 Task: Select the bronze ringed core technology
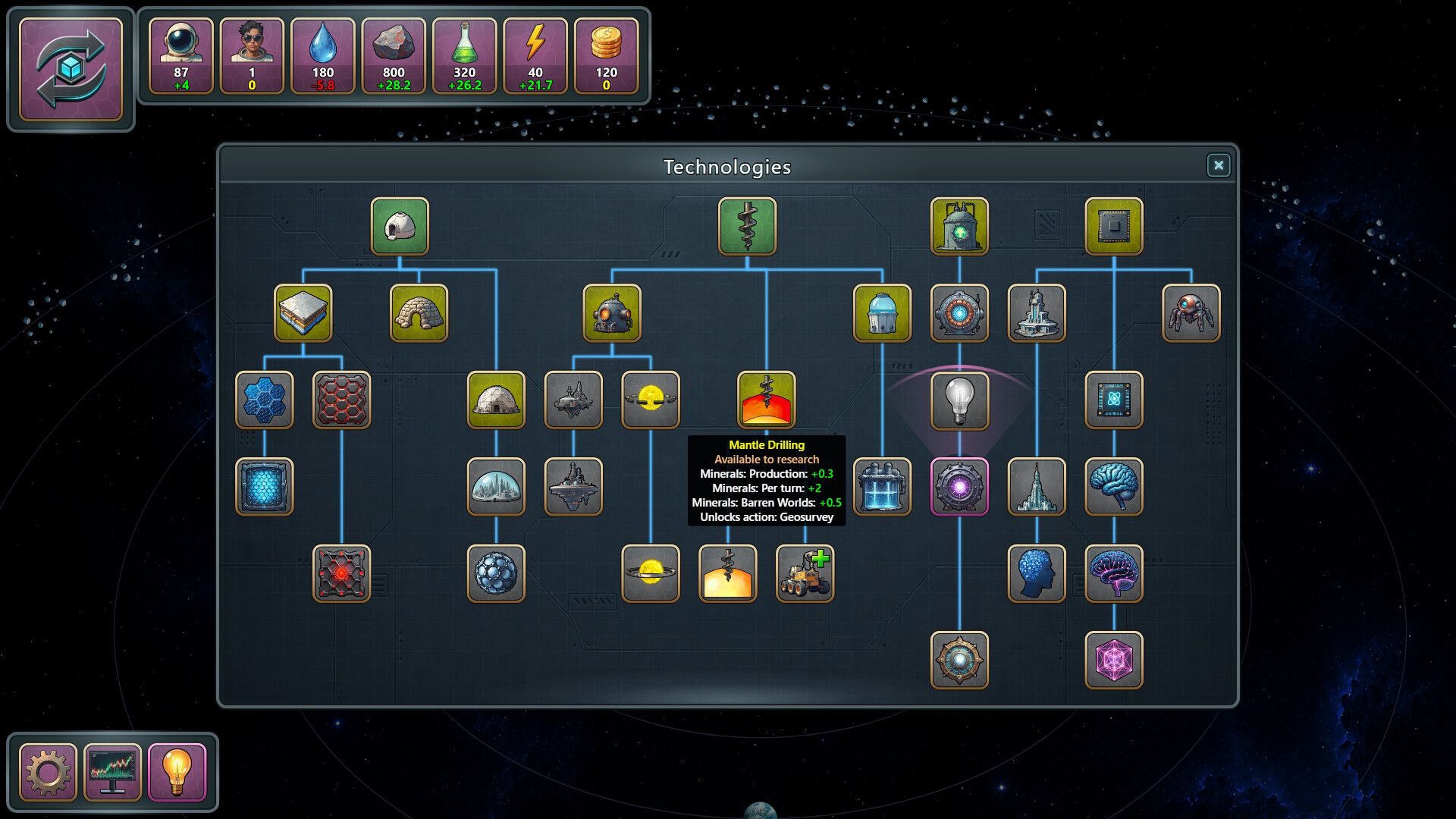[959, 661]
